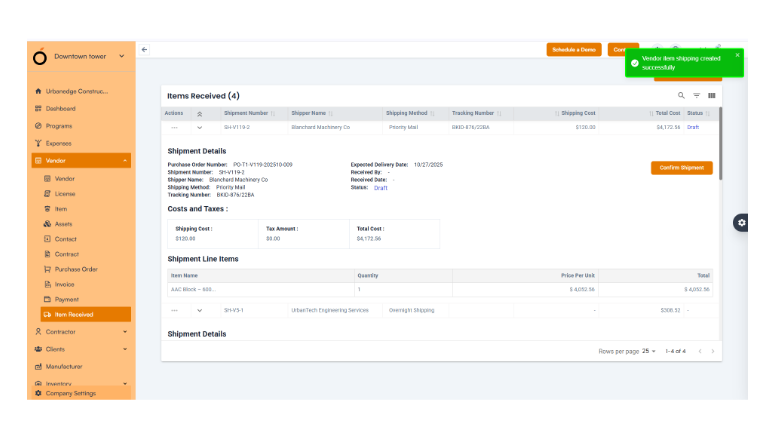Screen dimensions: 775x436
Task: Click the Schedule a Demo button
Action: [574, 49]
